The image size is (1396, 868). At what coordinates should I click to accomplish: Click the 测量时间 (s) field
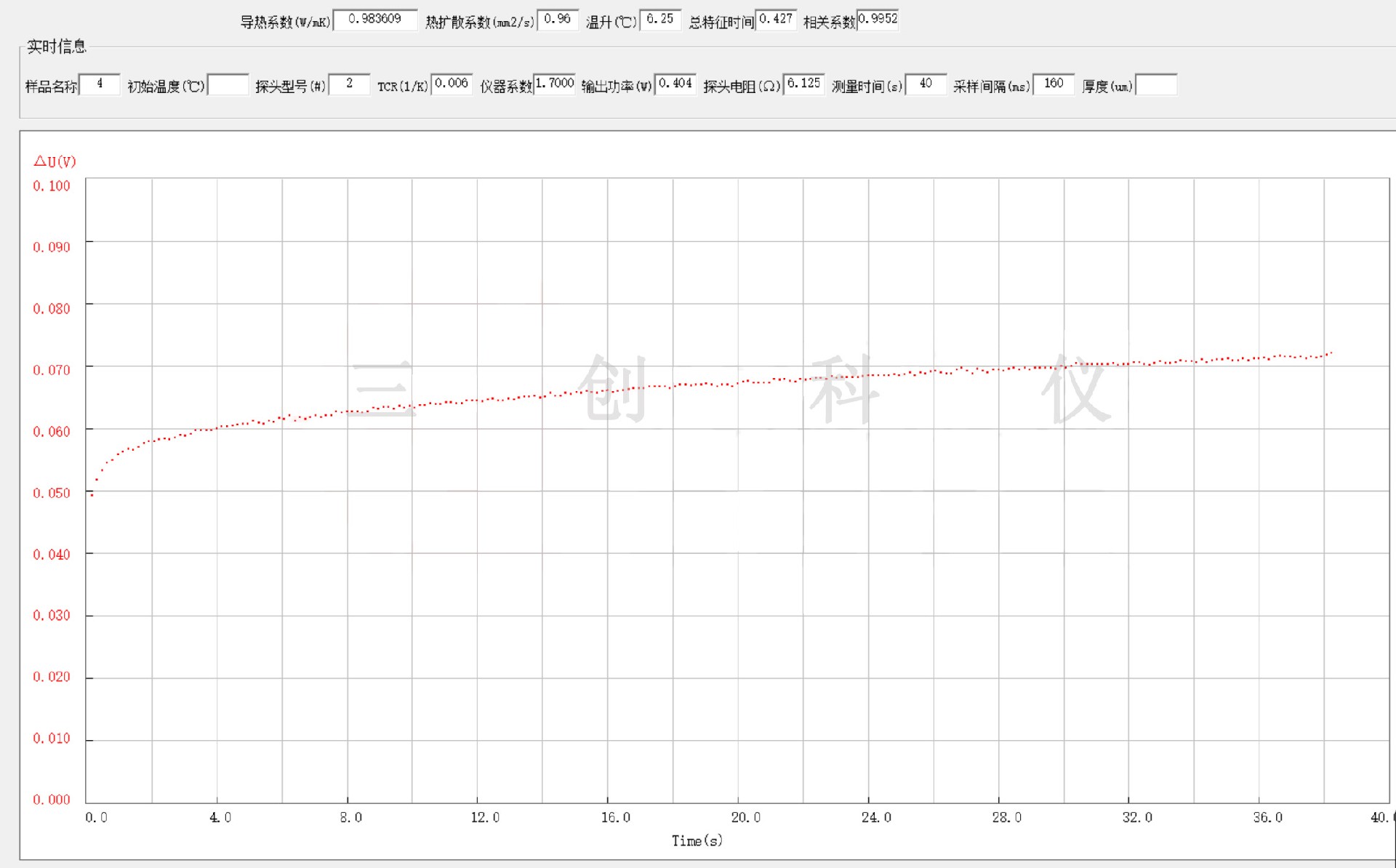point(926,84)
